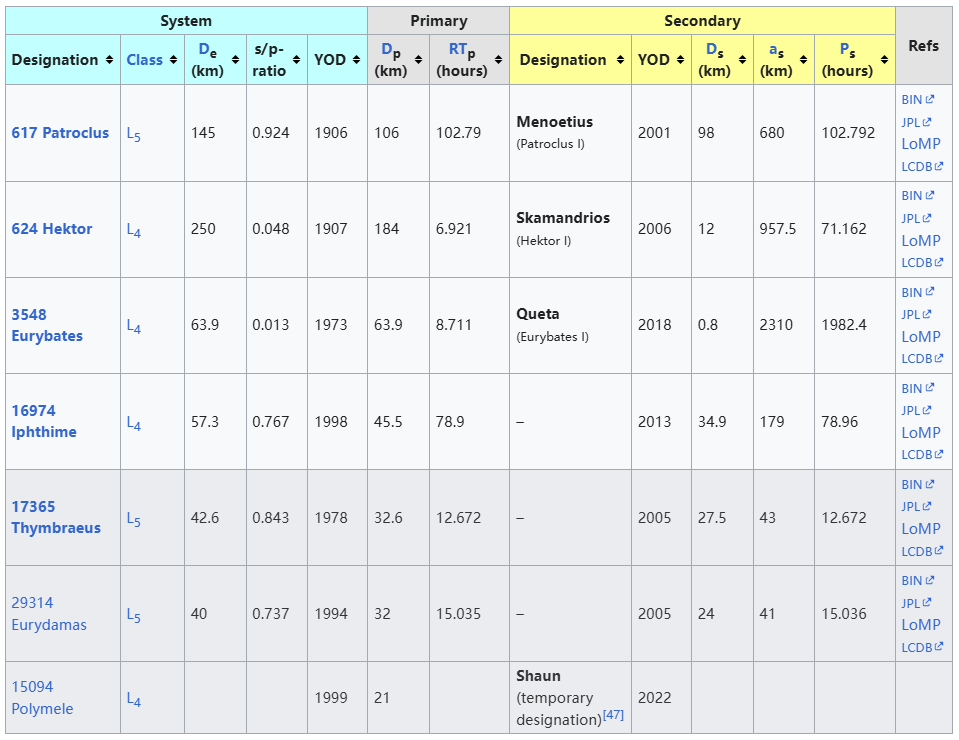
Task: Sort by Class column arrows
Action: (173, 60)
